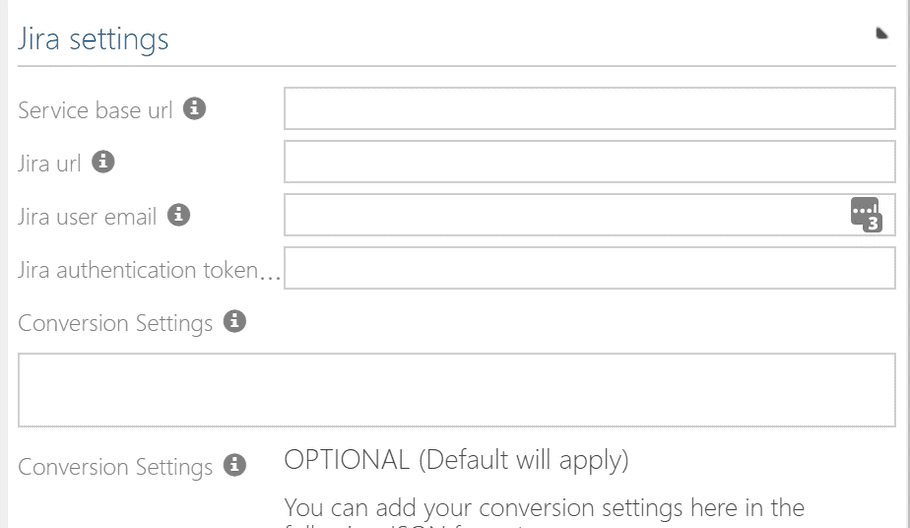Image resolution: width=910 pixels, height=528 pixels.
Task: Click the truncated Jira authentication token label
Action: pyautogui.click(x=149, y=270)
